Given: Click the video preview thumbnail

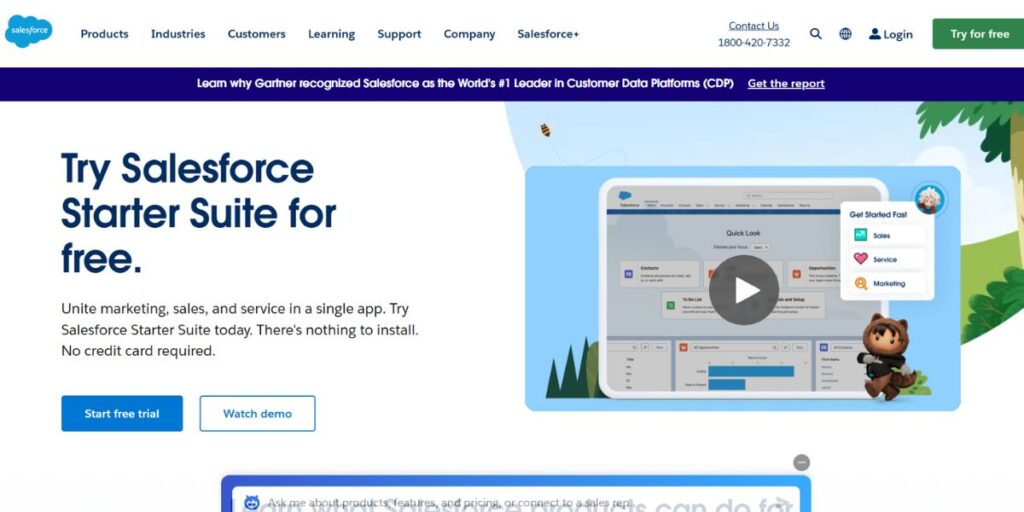Looking at the screenshot, I should [x=743, y=289].
